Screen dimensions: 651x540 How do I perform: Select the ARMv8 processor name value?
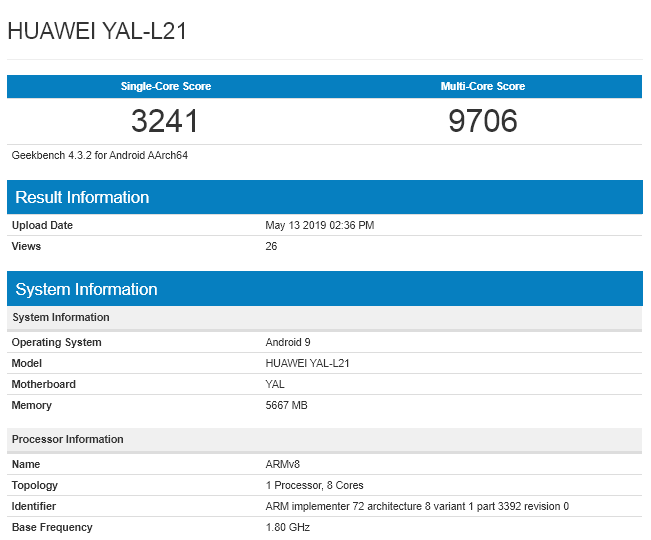282,465
